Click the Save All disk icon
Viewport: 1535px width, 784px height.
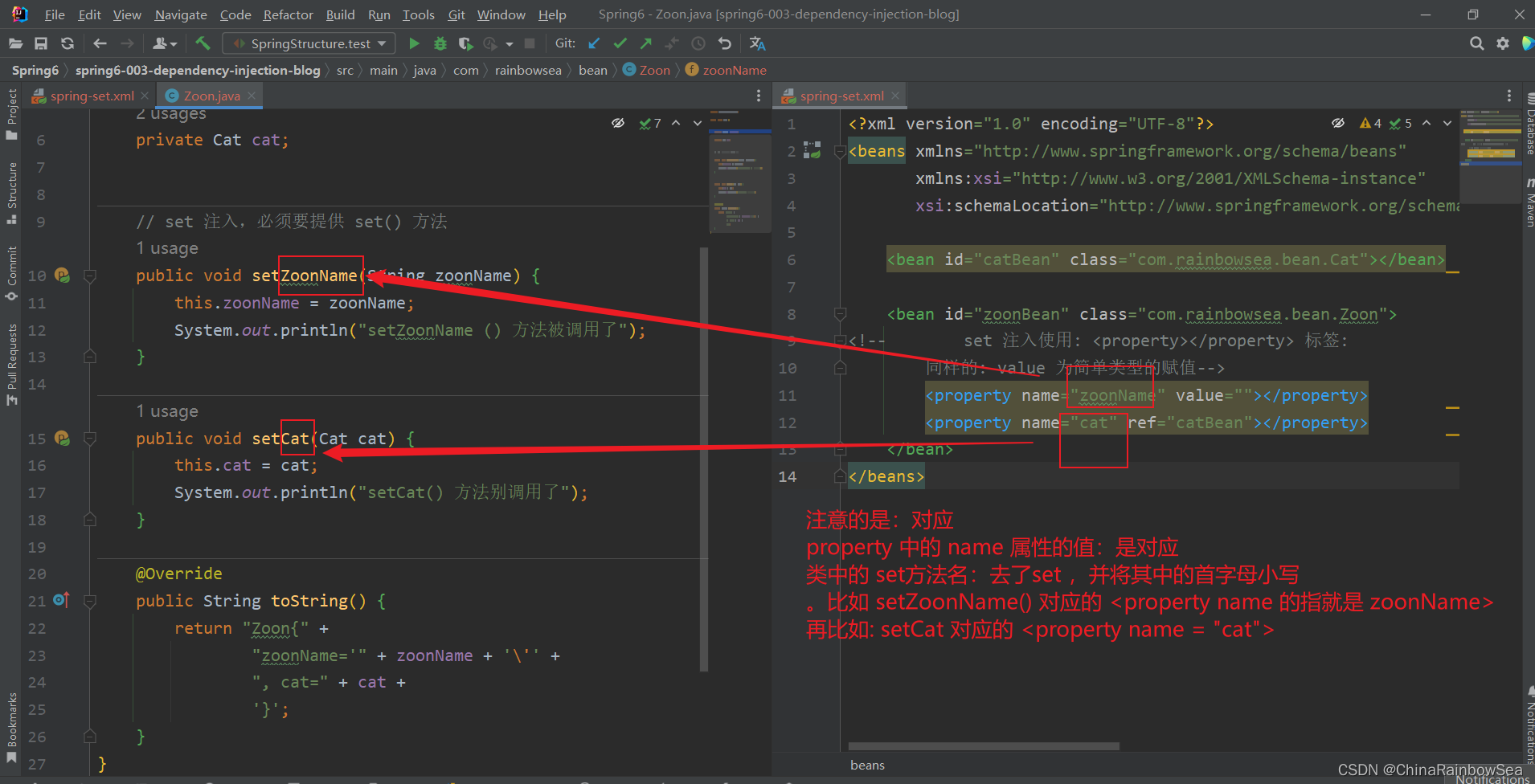coord(41,43)
